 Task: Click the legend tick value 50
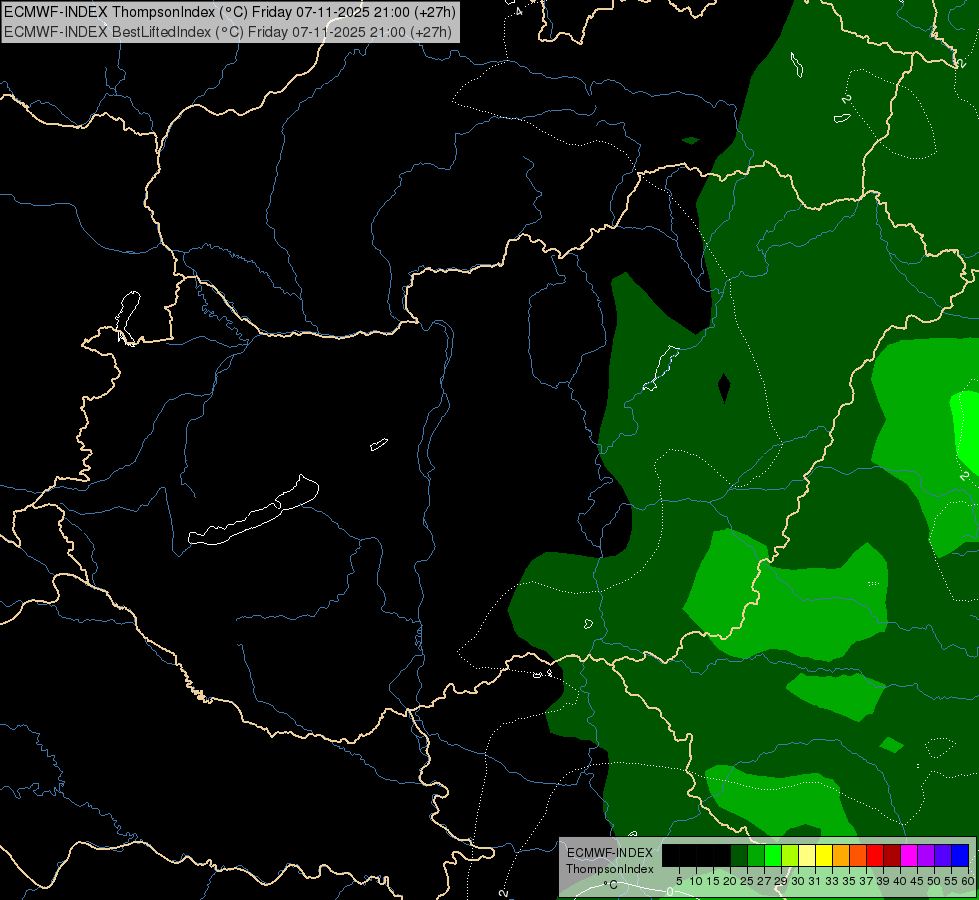click(x=933, y=881)
